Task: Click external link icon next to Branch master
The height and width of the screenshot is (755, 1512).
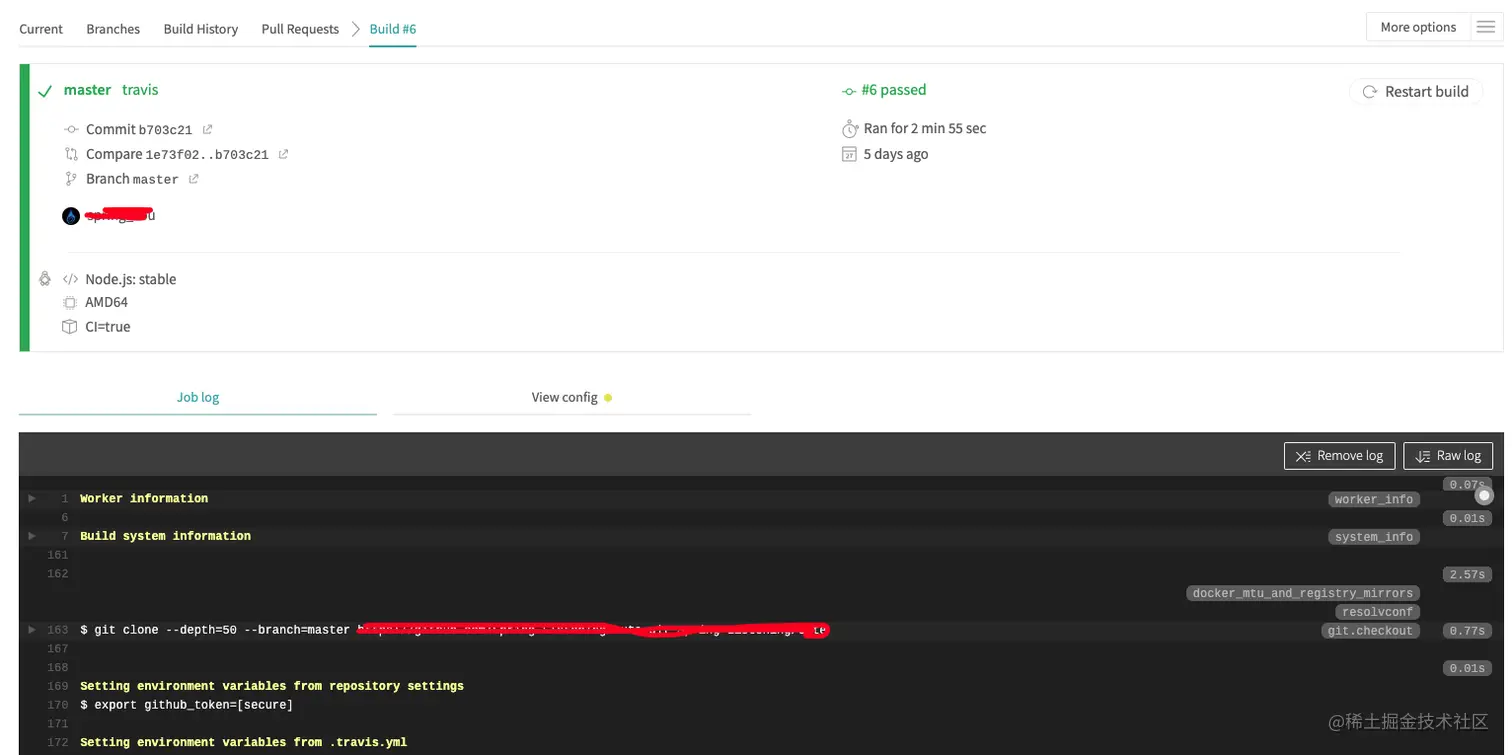Action: coord(193,179)
